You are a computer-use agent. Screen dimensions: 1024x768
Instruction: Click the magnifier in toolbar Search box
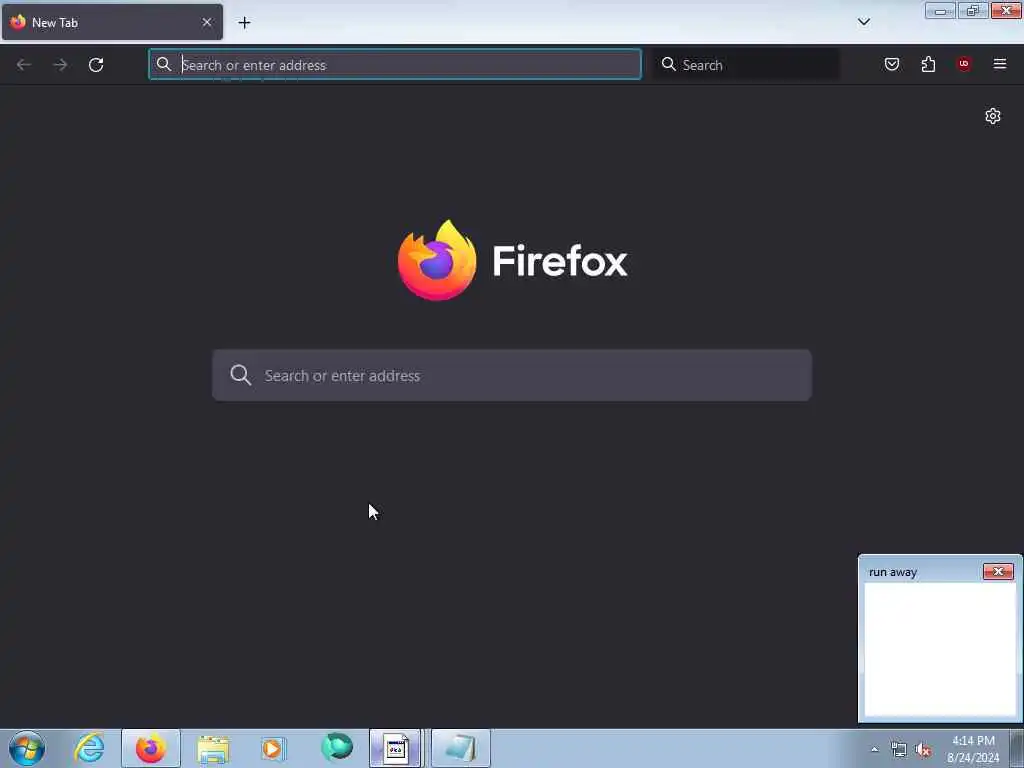[669, 64]
